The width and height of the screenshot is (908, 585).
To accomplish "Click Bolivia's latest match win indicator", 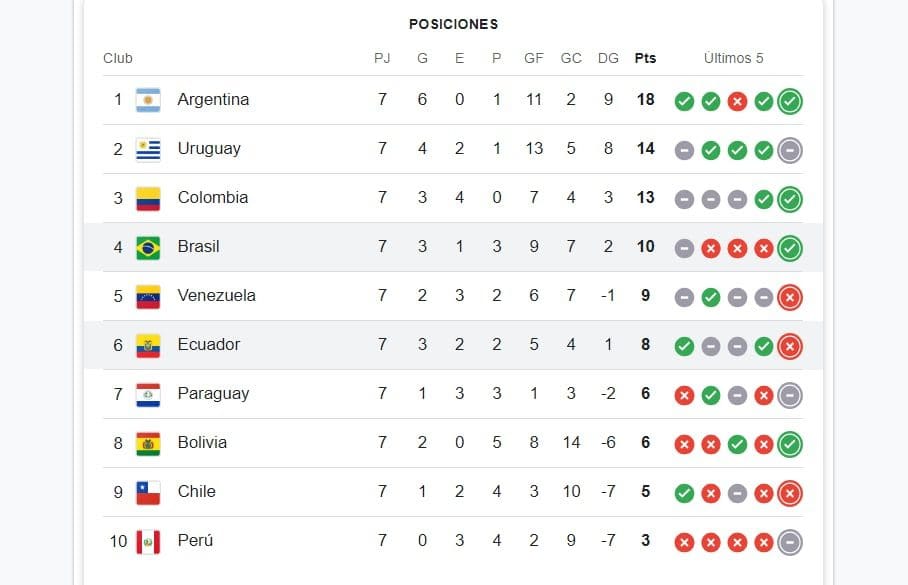I will pos(790,444).
